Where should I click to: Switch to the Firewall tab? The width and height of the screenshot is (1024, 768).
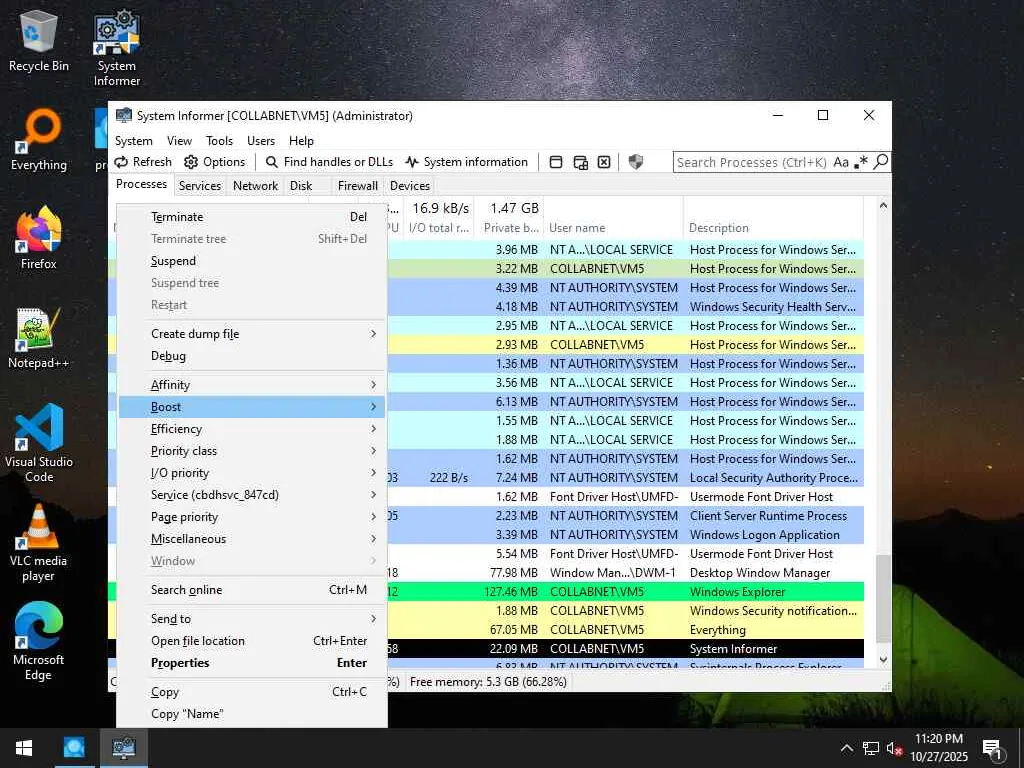pos(357,186)
